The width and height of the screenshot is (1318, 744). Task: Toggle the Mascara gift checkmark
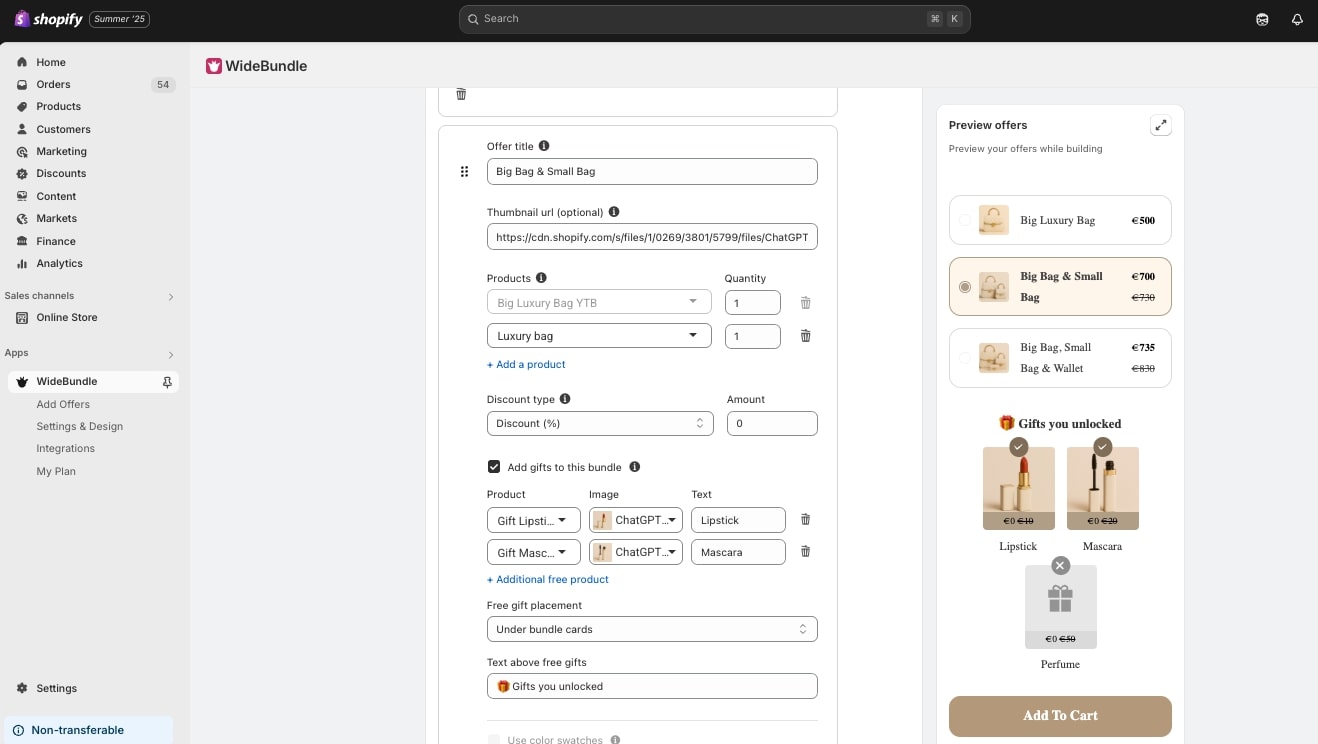click(x=1102, y=447)
